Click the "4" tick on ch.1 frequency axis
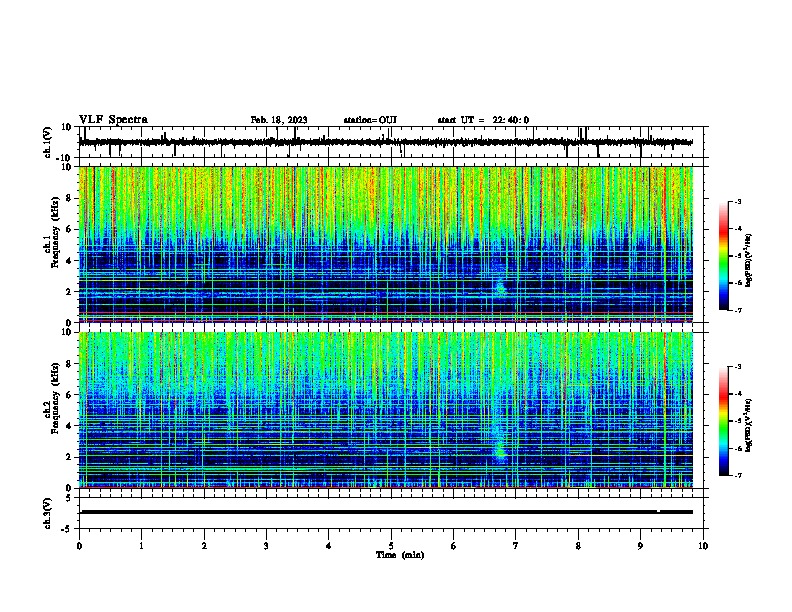Screen dimensions: 792x612 (69, 261)
